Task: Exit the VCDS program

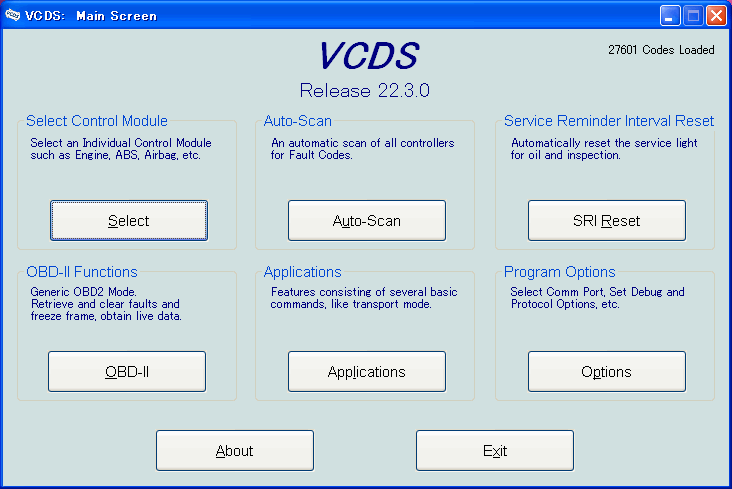Action: click(495, 450)
